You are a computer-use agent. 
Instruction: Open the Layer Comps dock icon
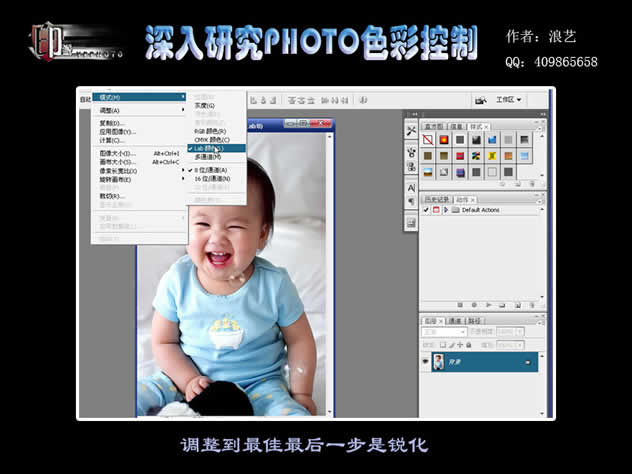click(411, 222)
